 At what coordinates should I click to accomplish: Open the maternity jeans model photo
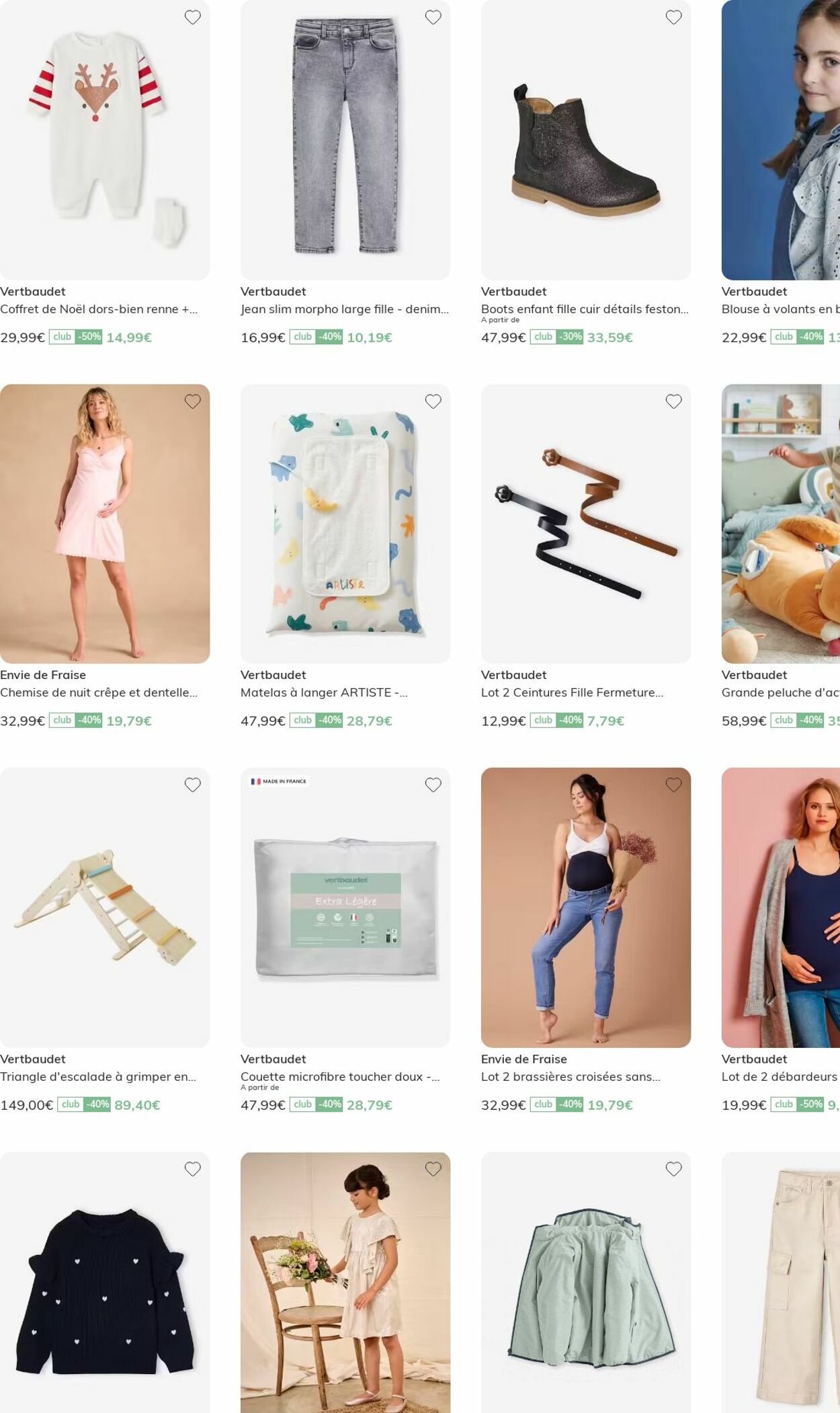pos(586,907)
